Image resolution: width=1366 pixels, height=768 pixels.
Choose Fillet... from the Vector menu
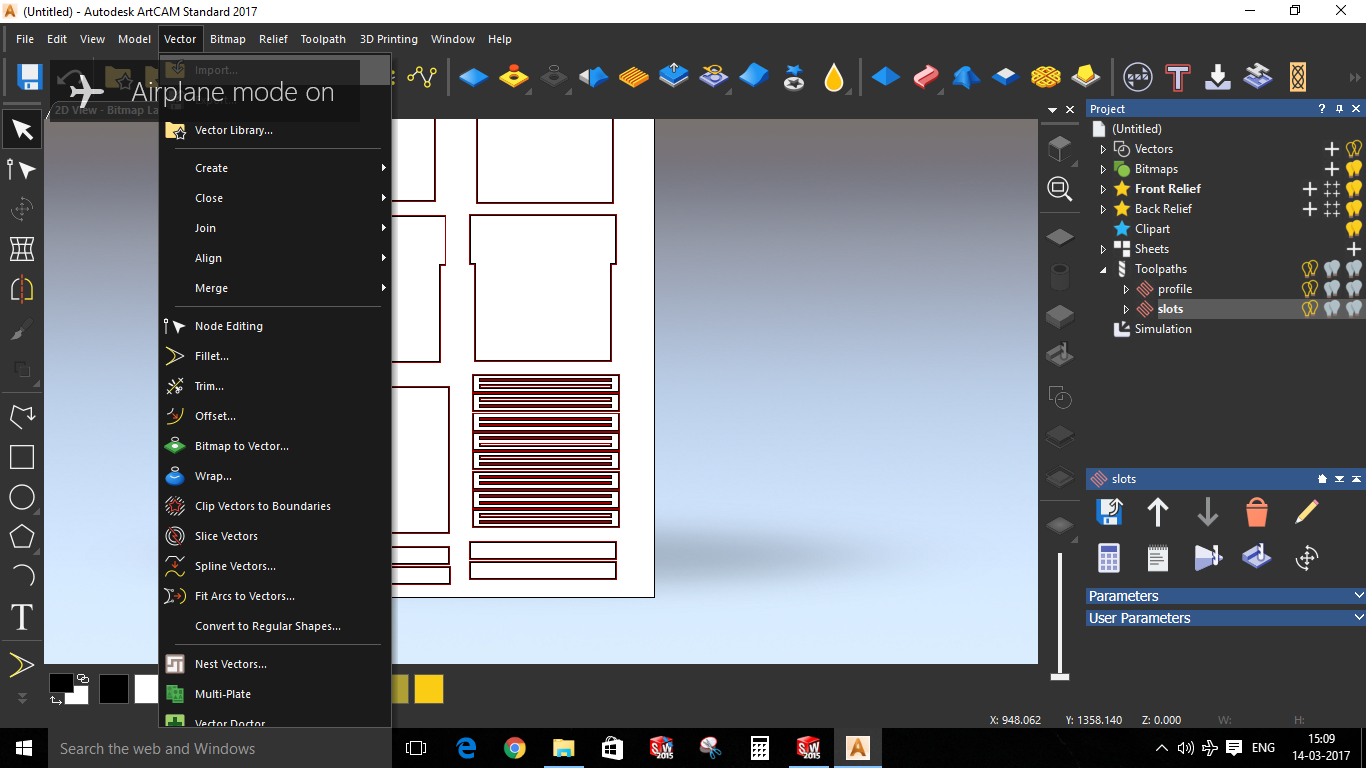pyautogui.click(x=275, y=356)
